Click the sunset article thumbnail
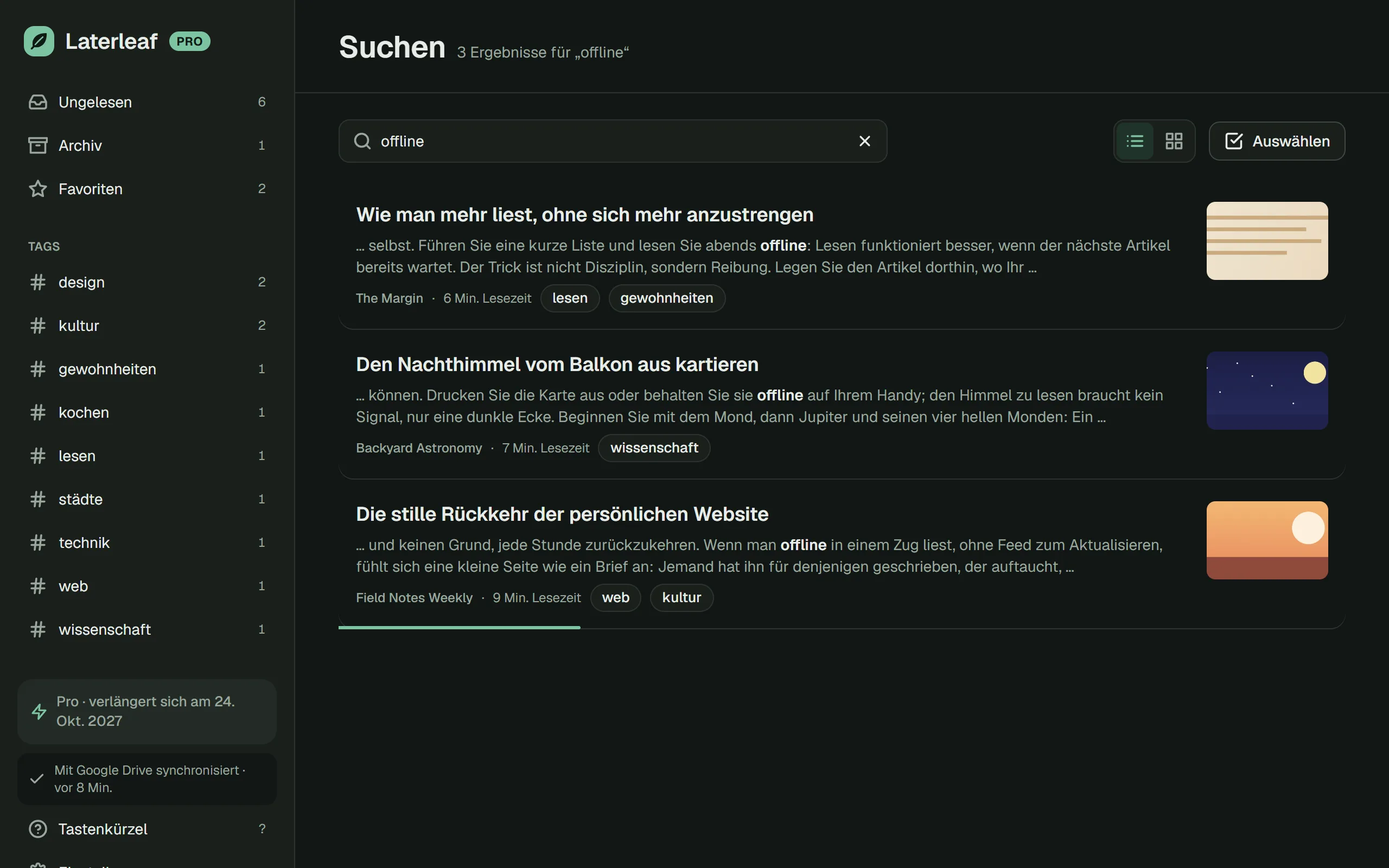Screen dimensions: 1389x868 [x=1267, y=540]
